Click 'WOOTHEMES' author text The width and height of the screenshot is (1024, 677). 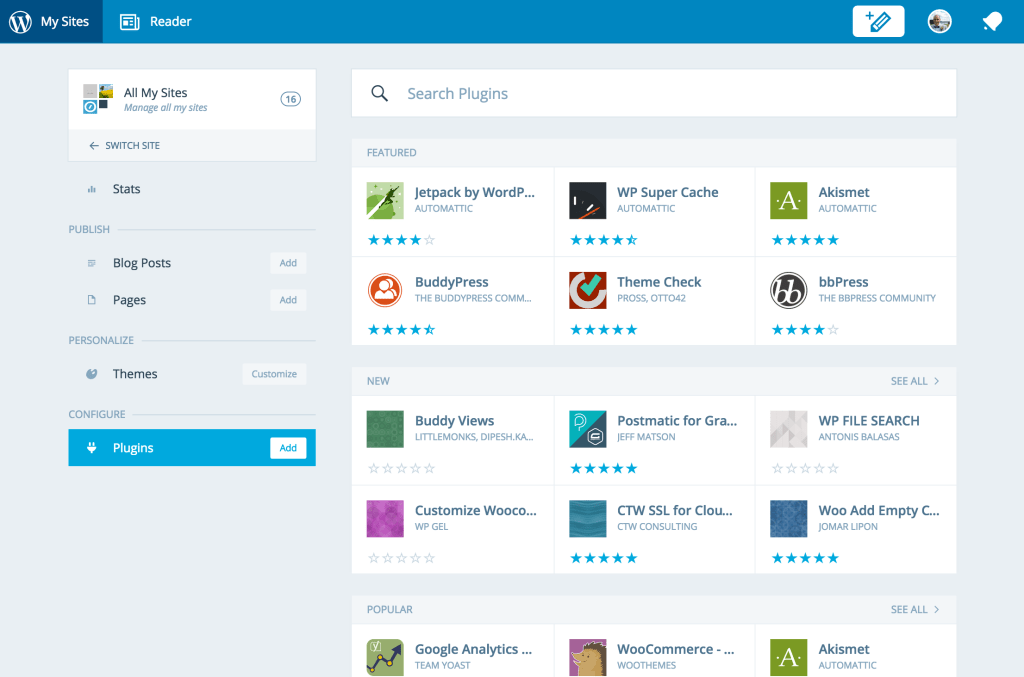[646, 666]
